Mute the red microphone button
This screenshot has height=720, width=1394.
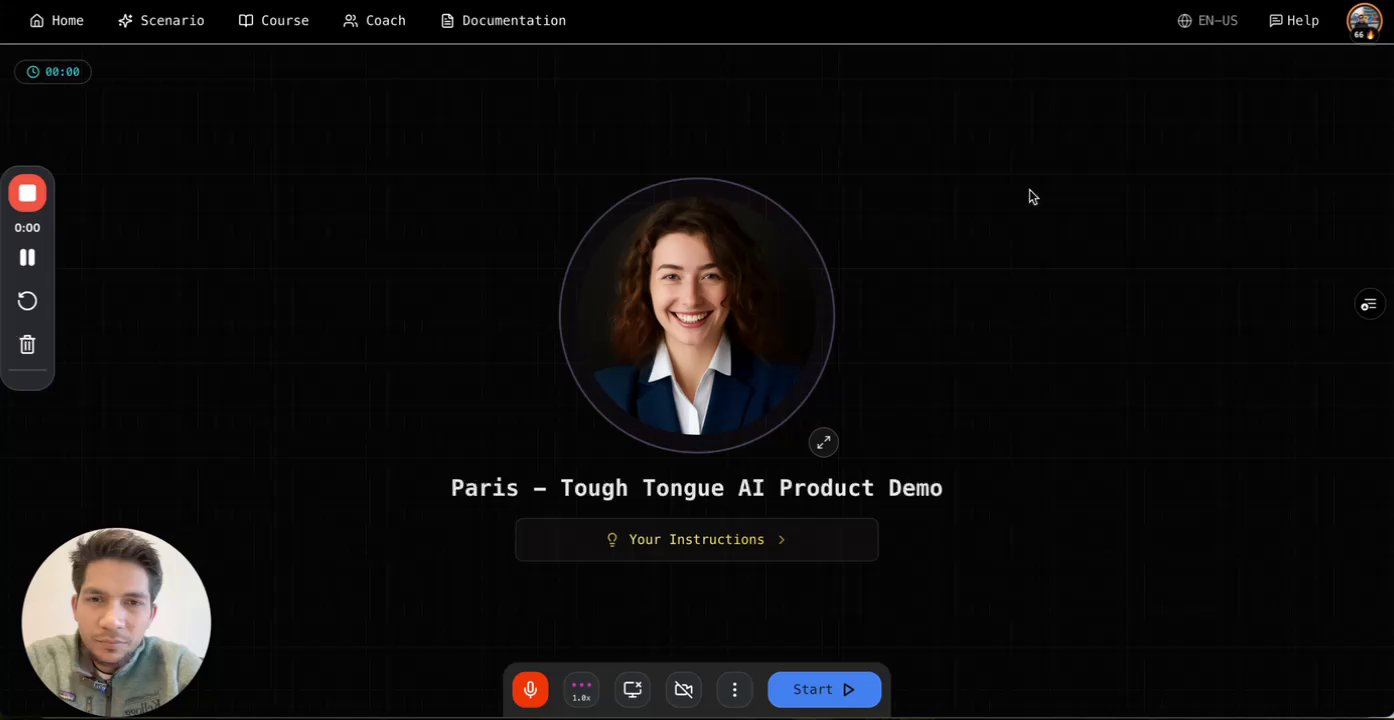(x=530, y=689)
